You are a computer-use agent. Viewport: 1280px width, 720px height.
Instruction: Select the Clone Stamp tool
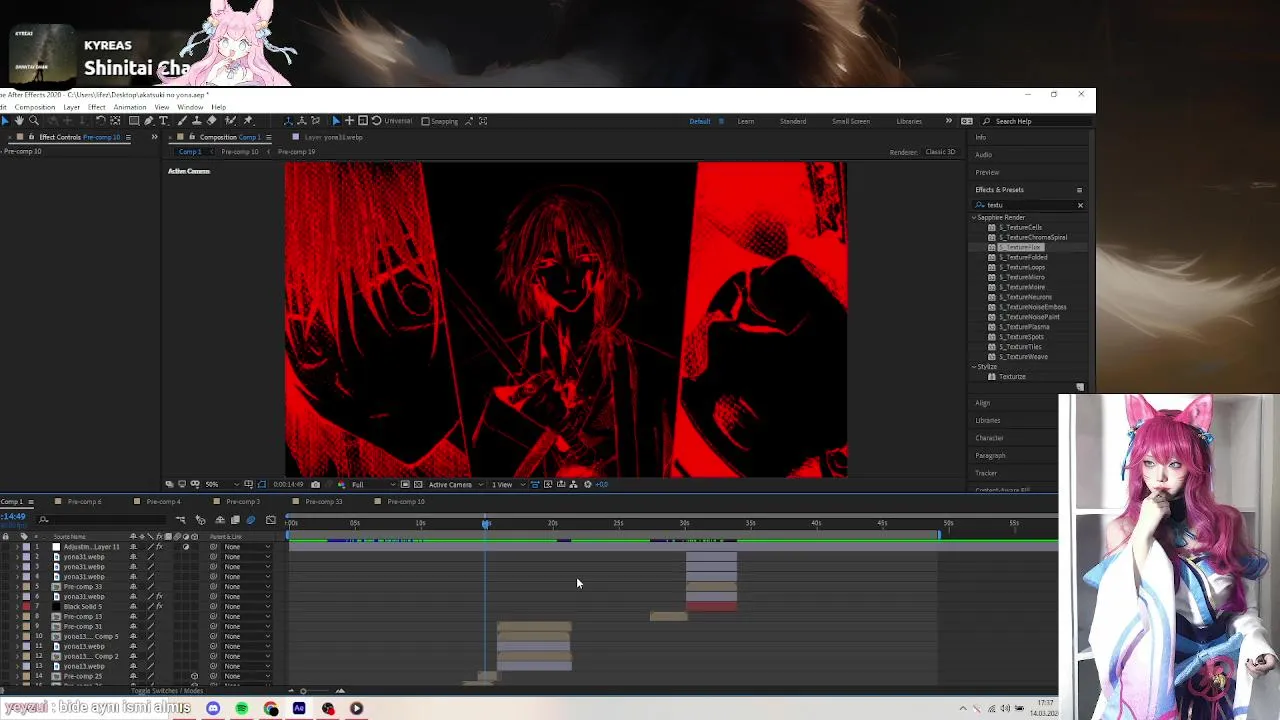tap(197, 121)
